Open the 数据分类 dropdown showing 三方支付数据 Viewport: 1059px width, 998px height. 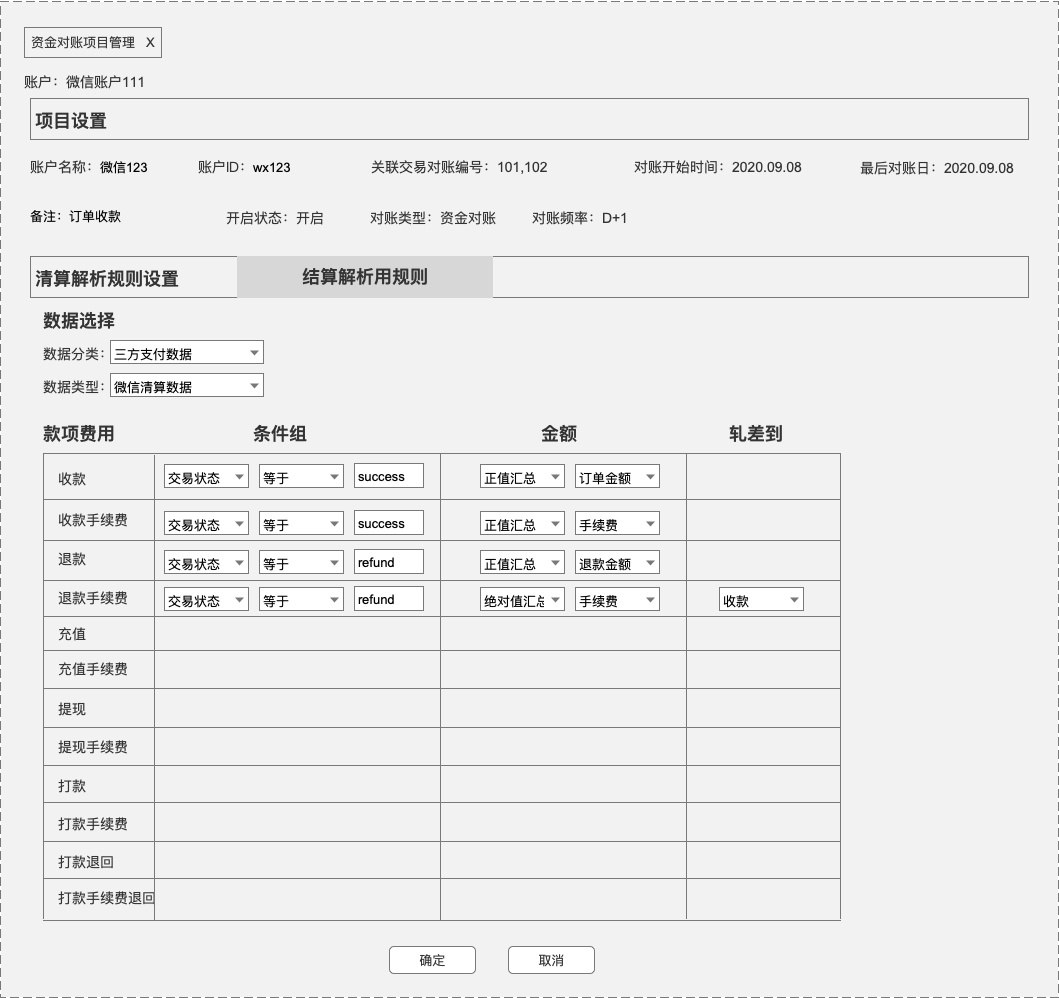187,352
